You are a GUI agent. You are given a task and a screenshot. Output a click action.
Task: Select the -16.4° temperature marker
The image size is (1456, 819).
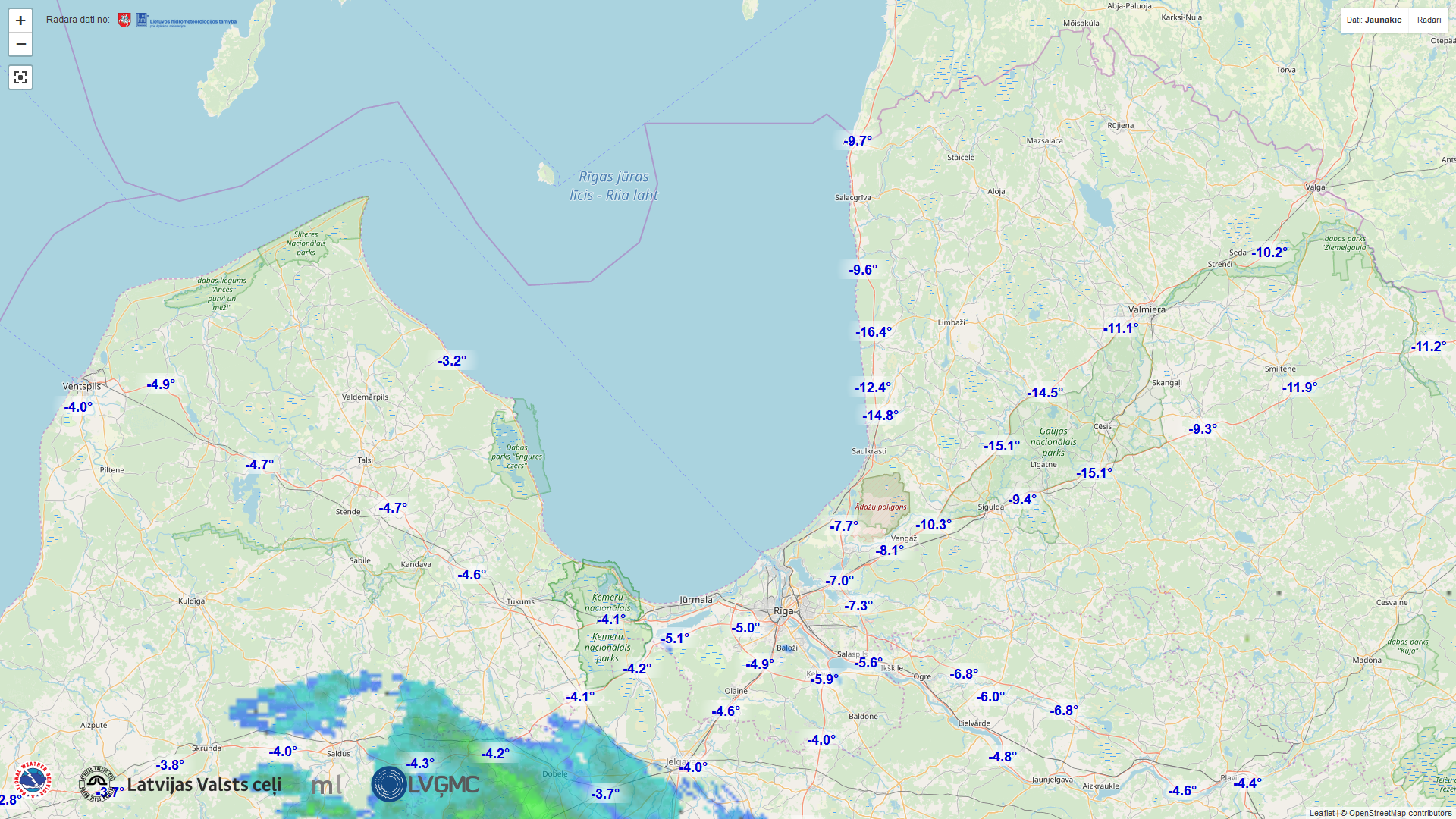[x=874, y=332]
